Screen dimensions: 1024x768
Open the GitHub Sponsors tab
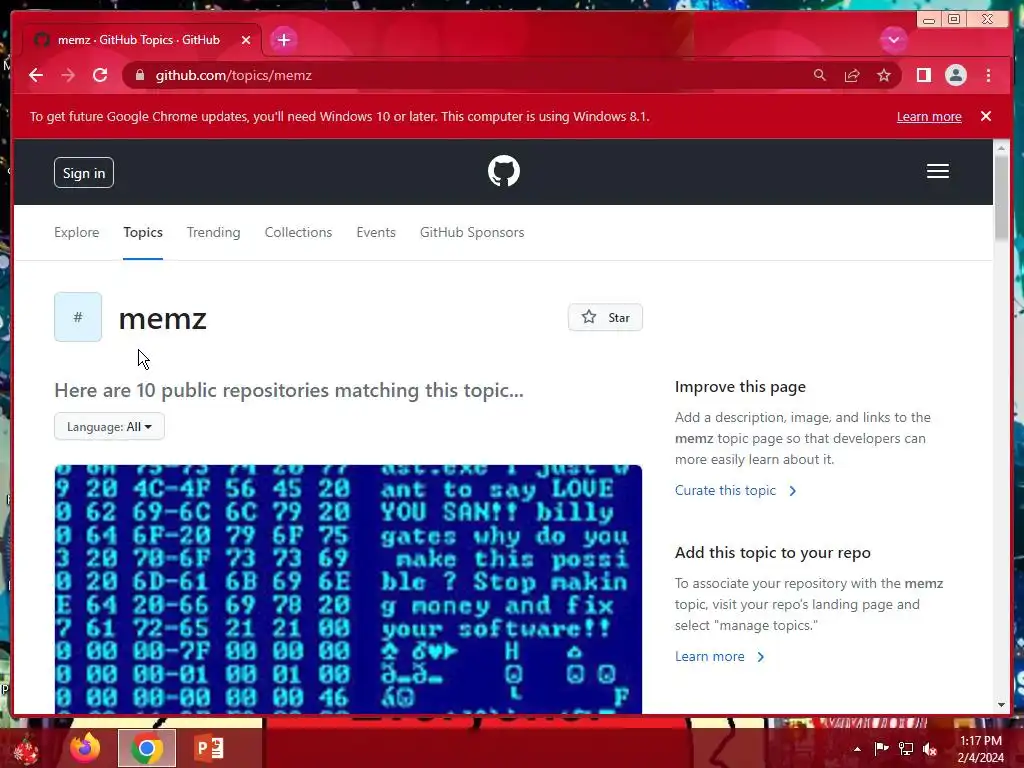click(x=472, y=232)
